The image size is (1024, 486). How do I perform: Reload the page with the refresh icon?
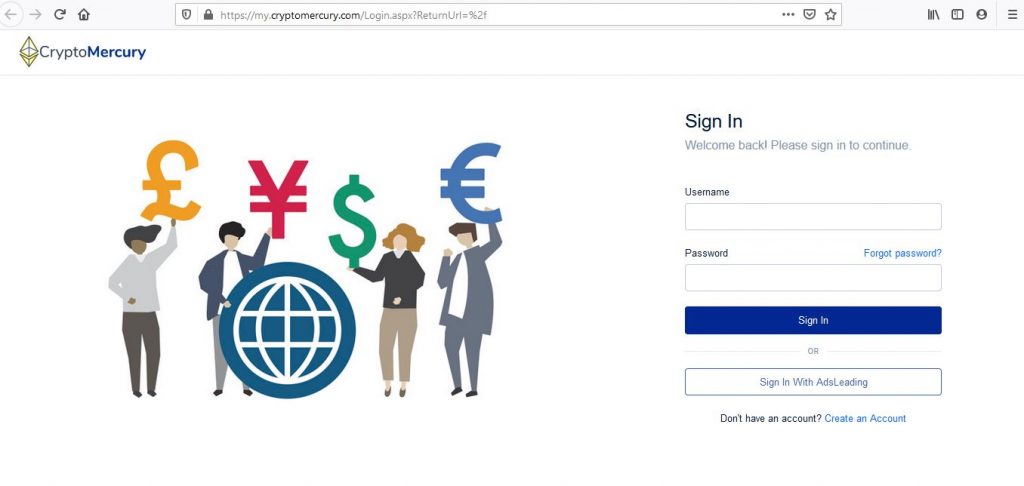point(60,14)
